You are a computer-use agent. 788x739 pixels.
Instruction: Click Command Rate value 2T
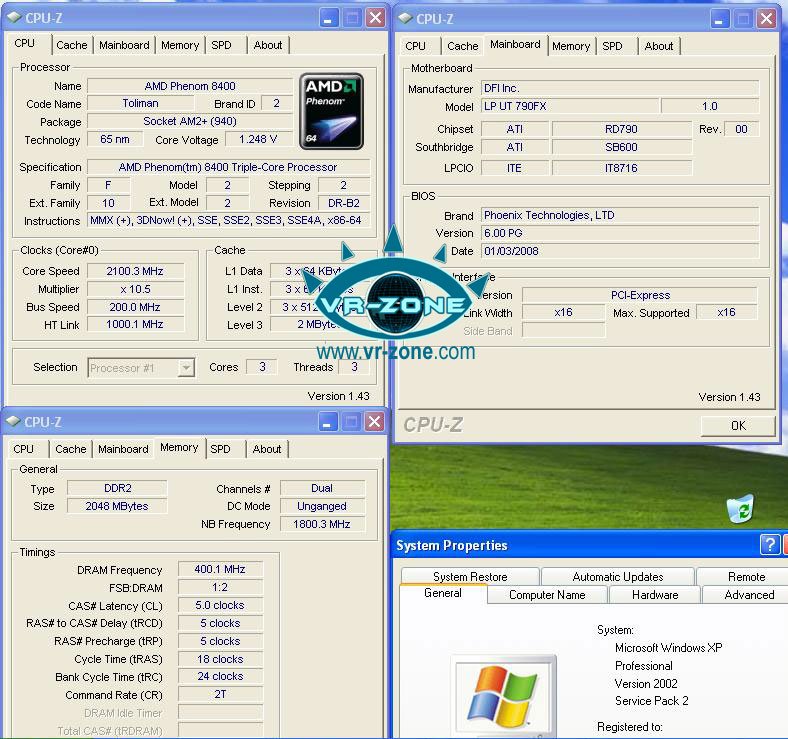click(220, 694)
